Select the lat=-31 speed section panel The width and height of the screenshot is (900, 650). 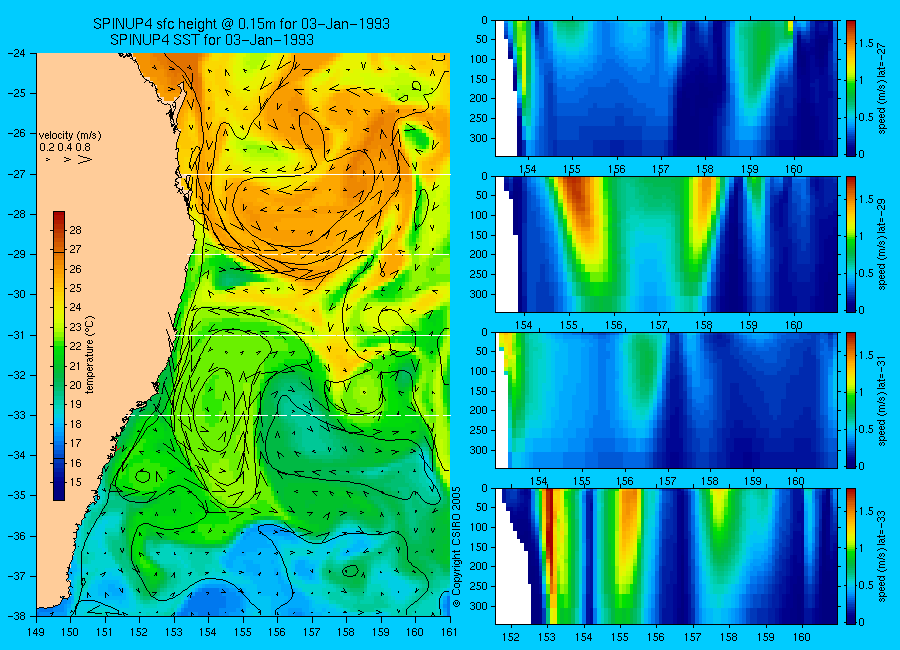(666, 400)
